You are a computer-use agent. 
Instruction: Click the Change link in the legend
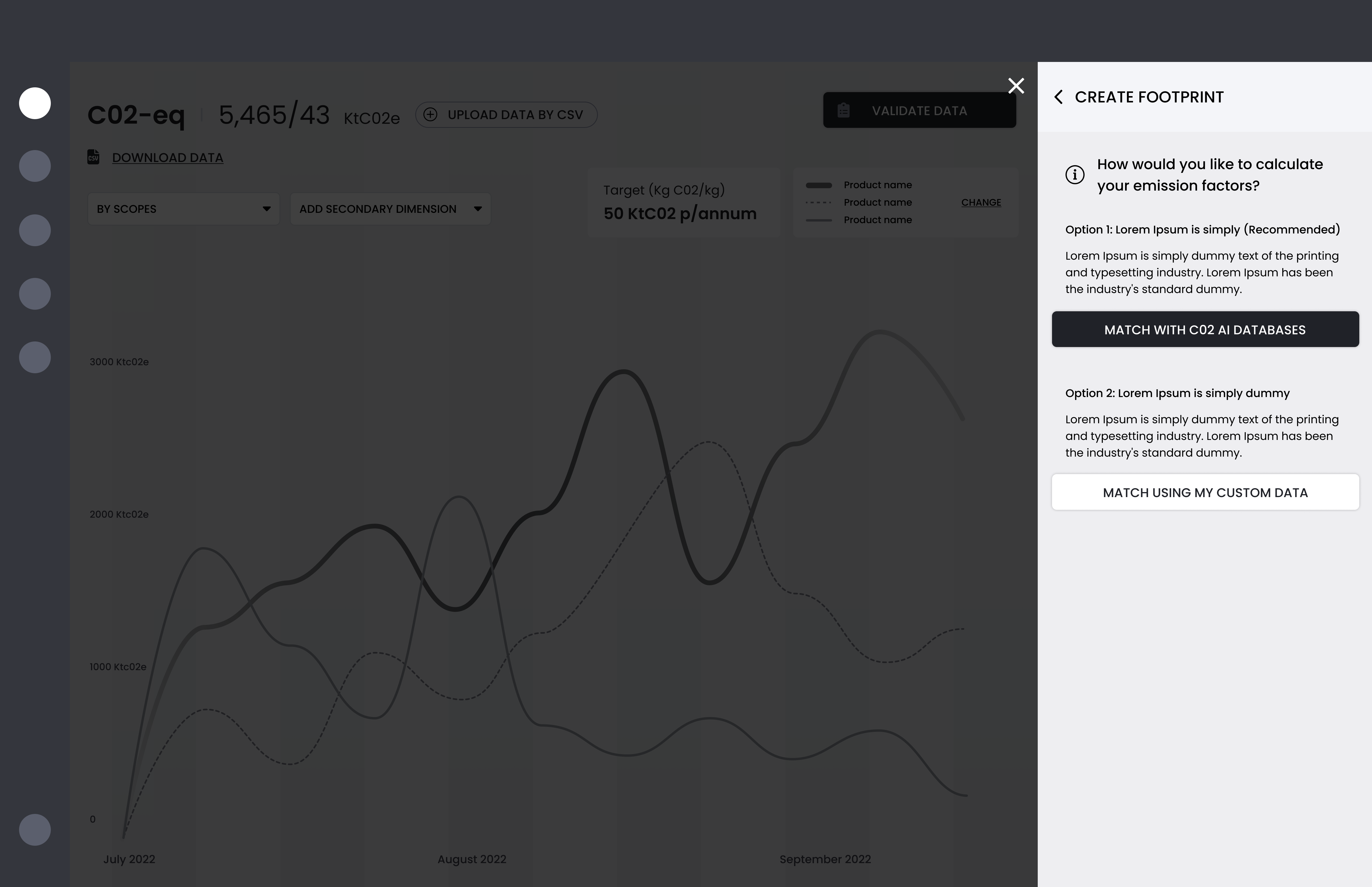click(x=981, y=203)
